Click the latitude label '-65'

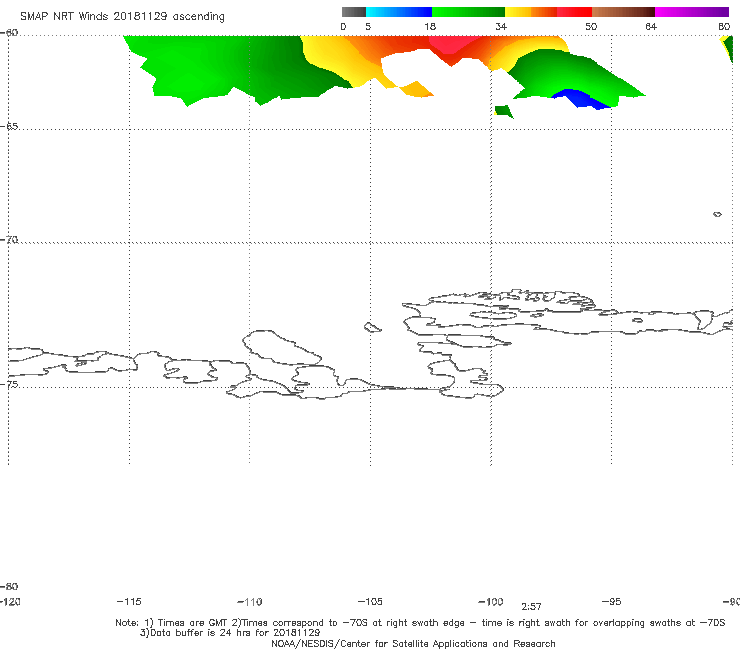pos(9,127)
